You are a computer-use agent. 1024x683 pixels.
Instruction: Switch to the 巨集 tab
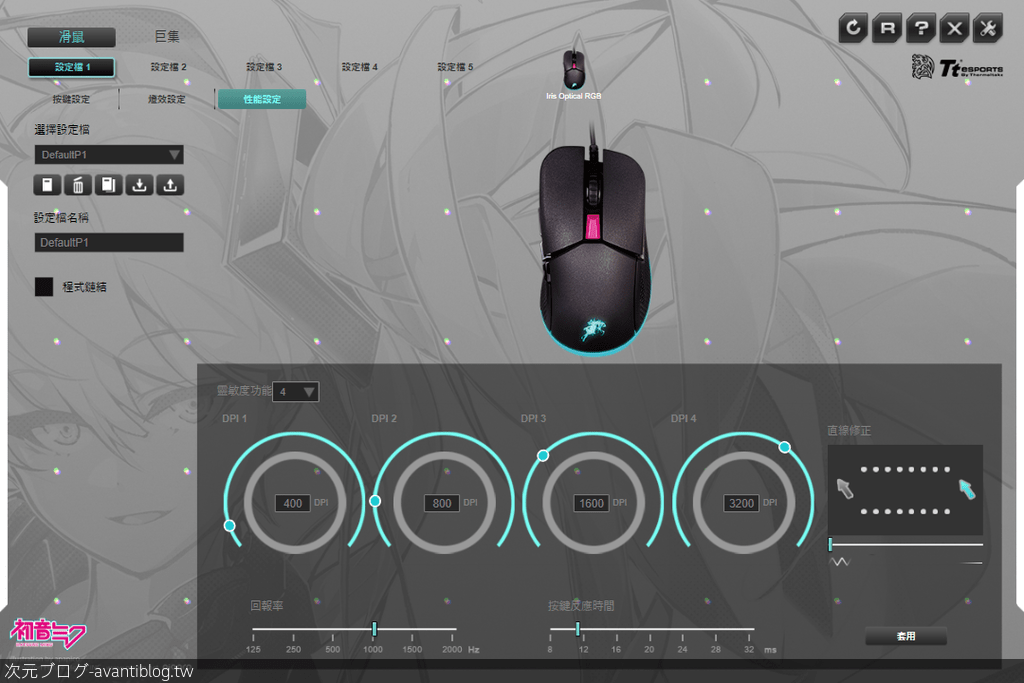pyautogui.click(x=167, y=37)
